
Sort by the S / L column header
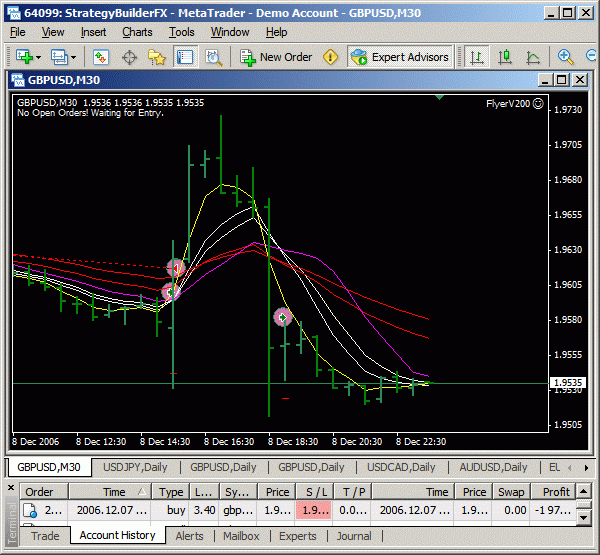click(x=315, y=492)
